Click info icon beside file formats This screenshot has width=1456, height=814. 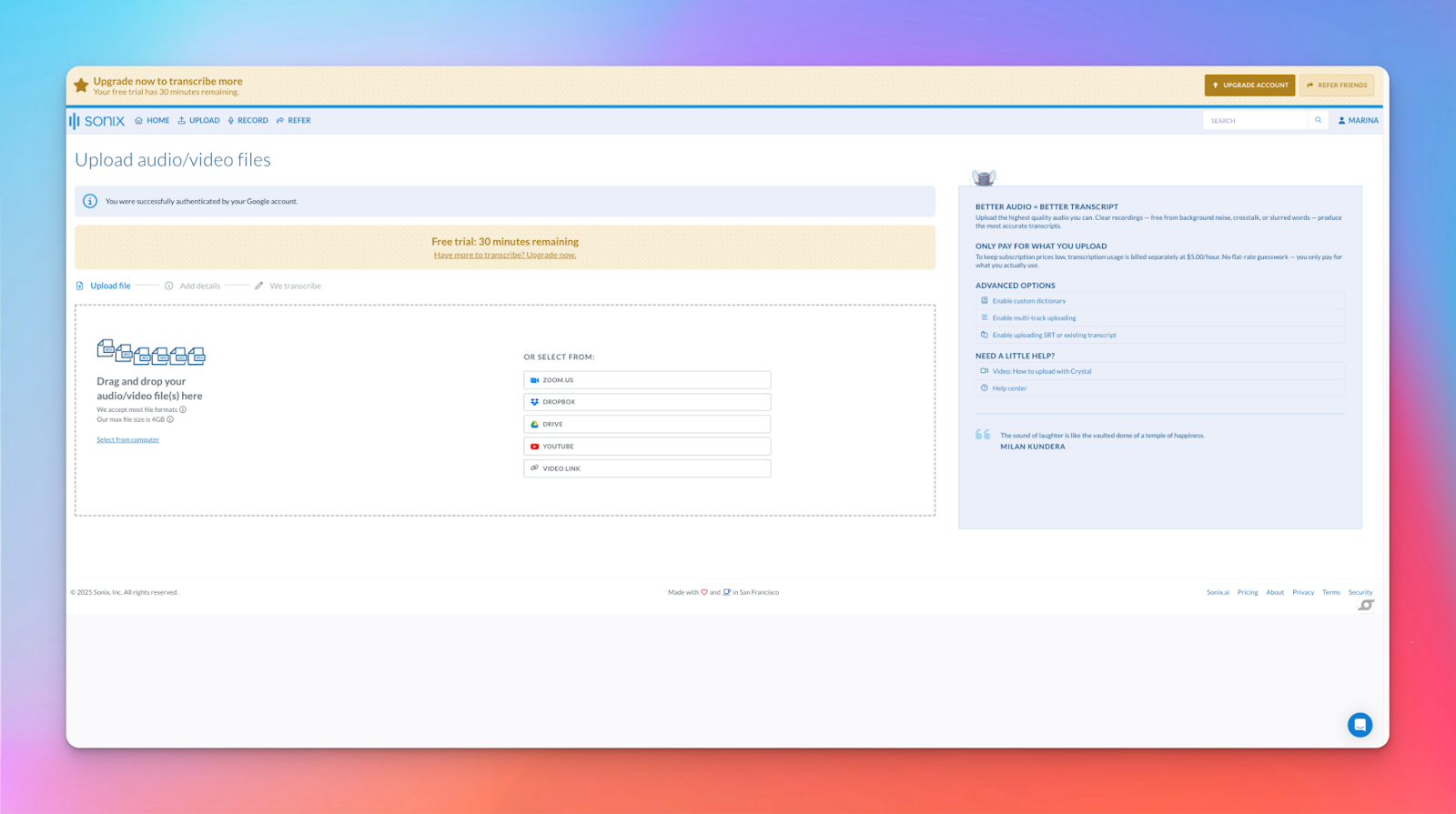(x=183, y=409)
